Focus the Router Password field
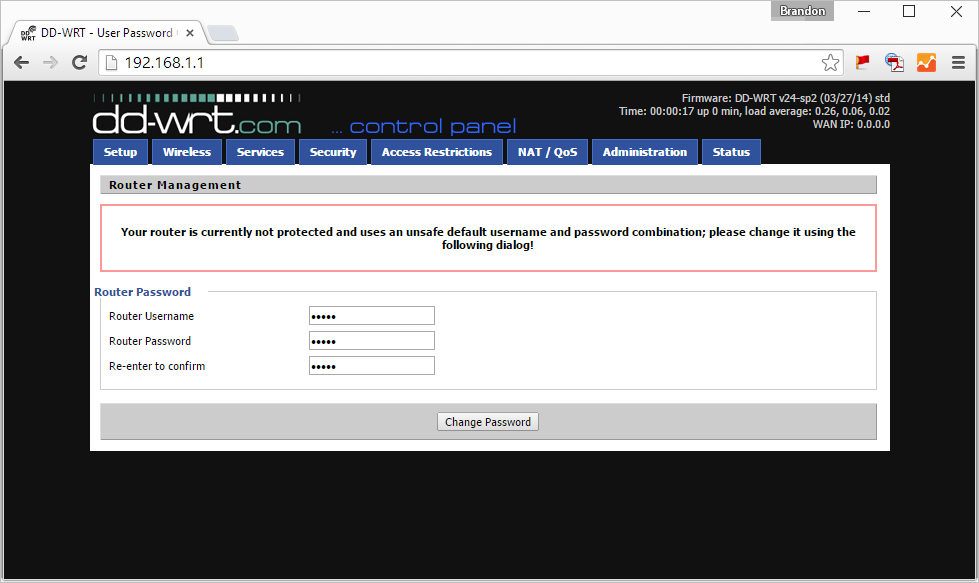This screenshot has height=583, width=979. pos(371,341)
